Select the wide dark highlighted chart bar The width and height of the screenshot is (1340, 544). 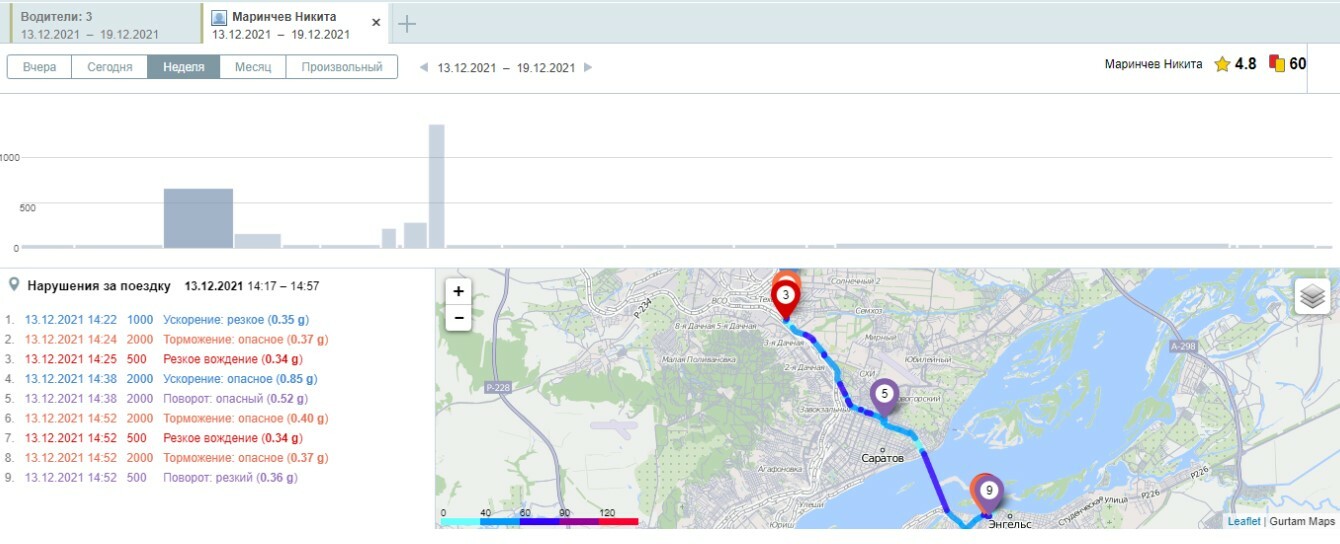198,218
